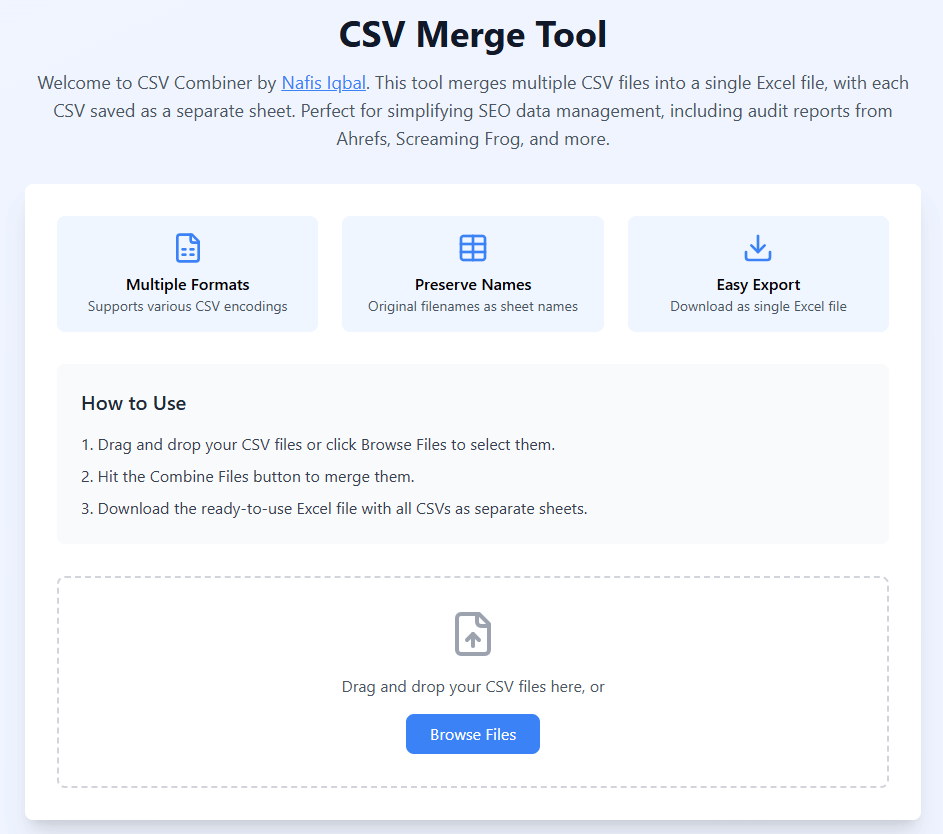Click 'Original filenames as sheet names' text

[473, 307]
